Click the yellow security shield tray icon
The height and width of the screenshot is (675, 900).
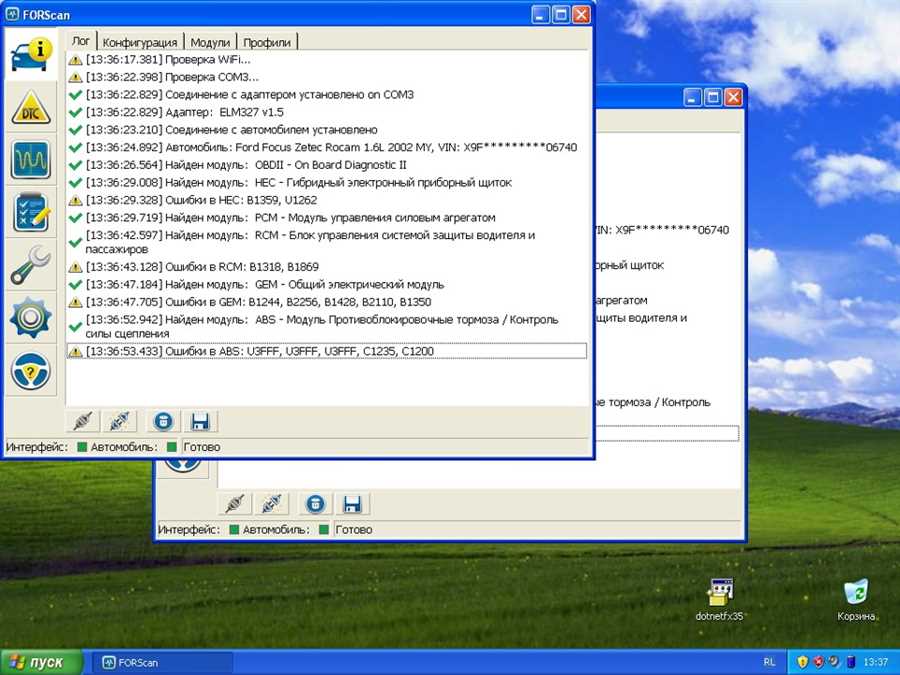[802, 662]
